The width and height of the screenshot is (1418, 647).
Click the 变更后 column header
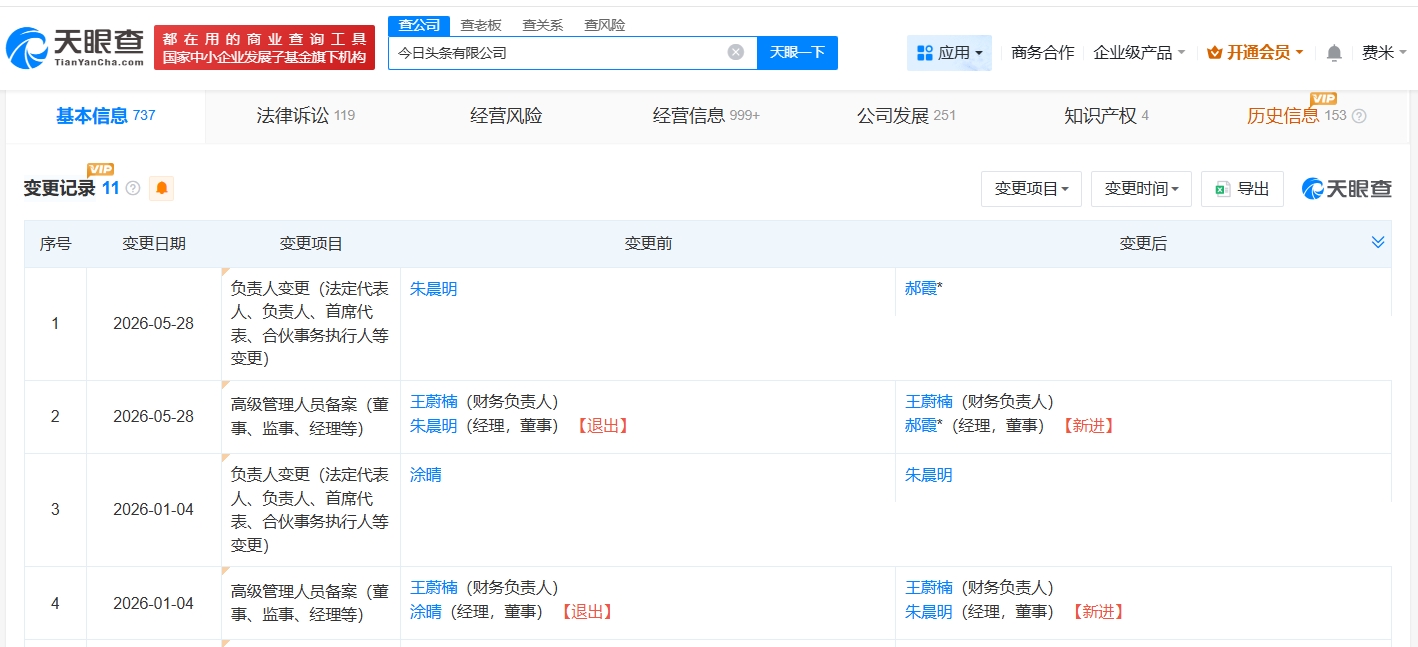click(1143, 244)
